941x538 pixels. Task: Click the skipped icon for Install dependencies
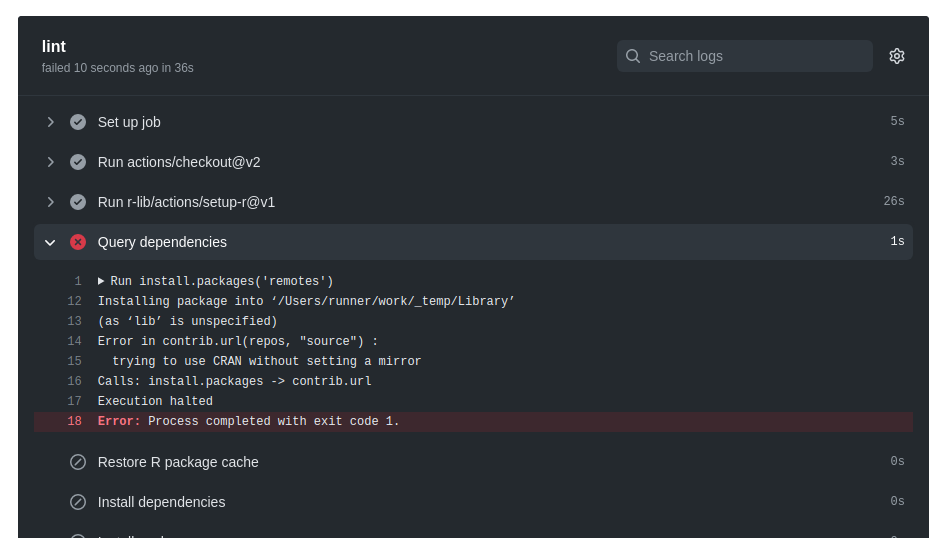pos(78,502)
